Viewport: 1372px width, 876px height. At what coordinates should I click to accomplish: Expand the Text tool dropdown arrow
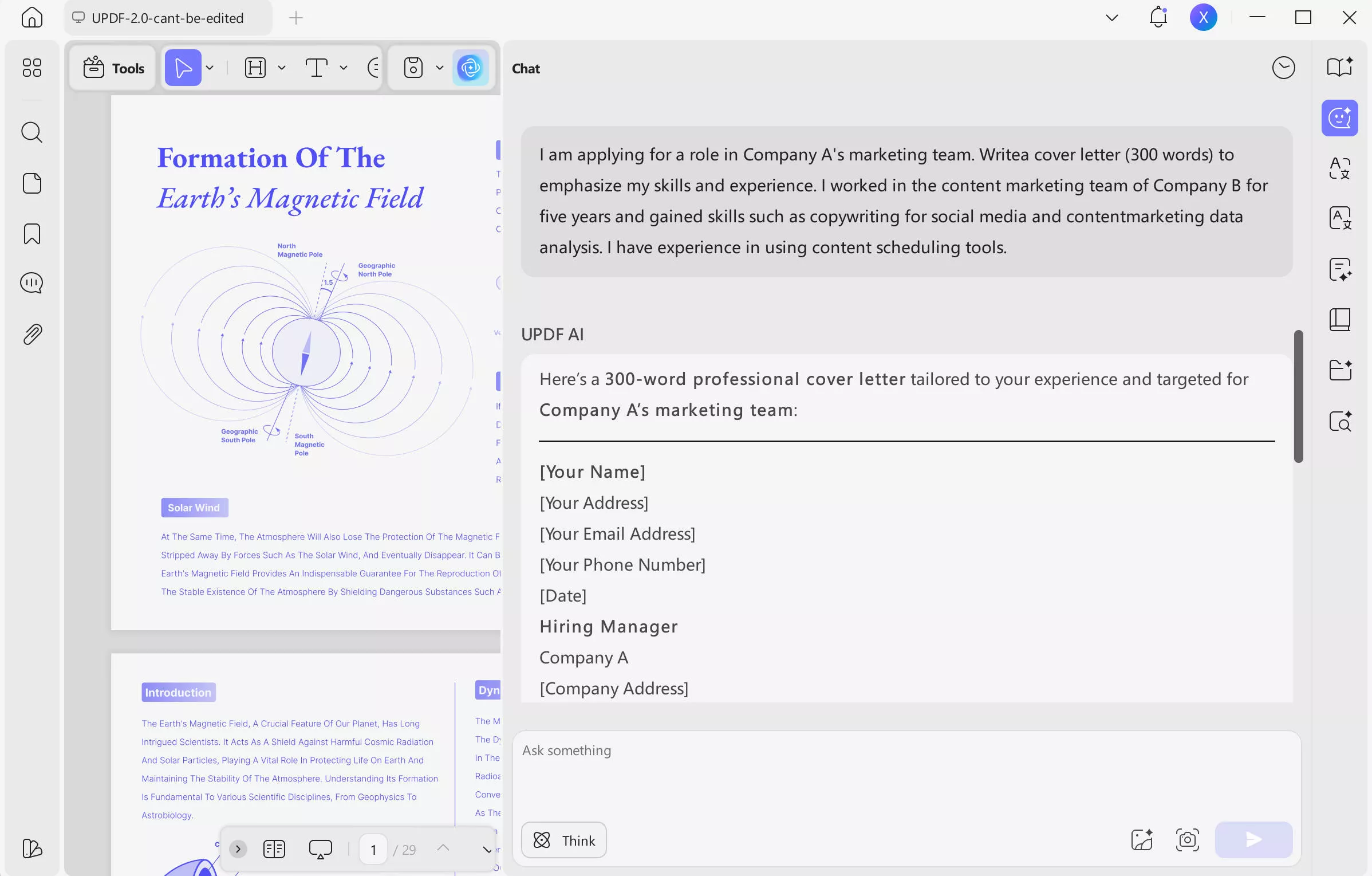[344, 68]
